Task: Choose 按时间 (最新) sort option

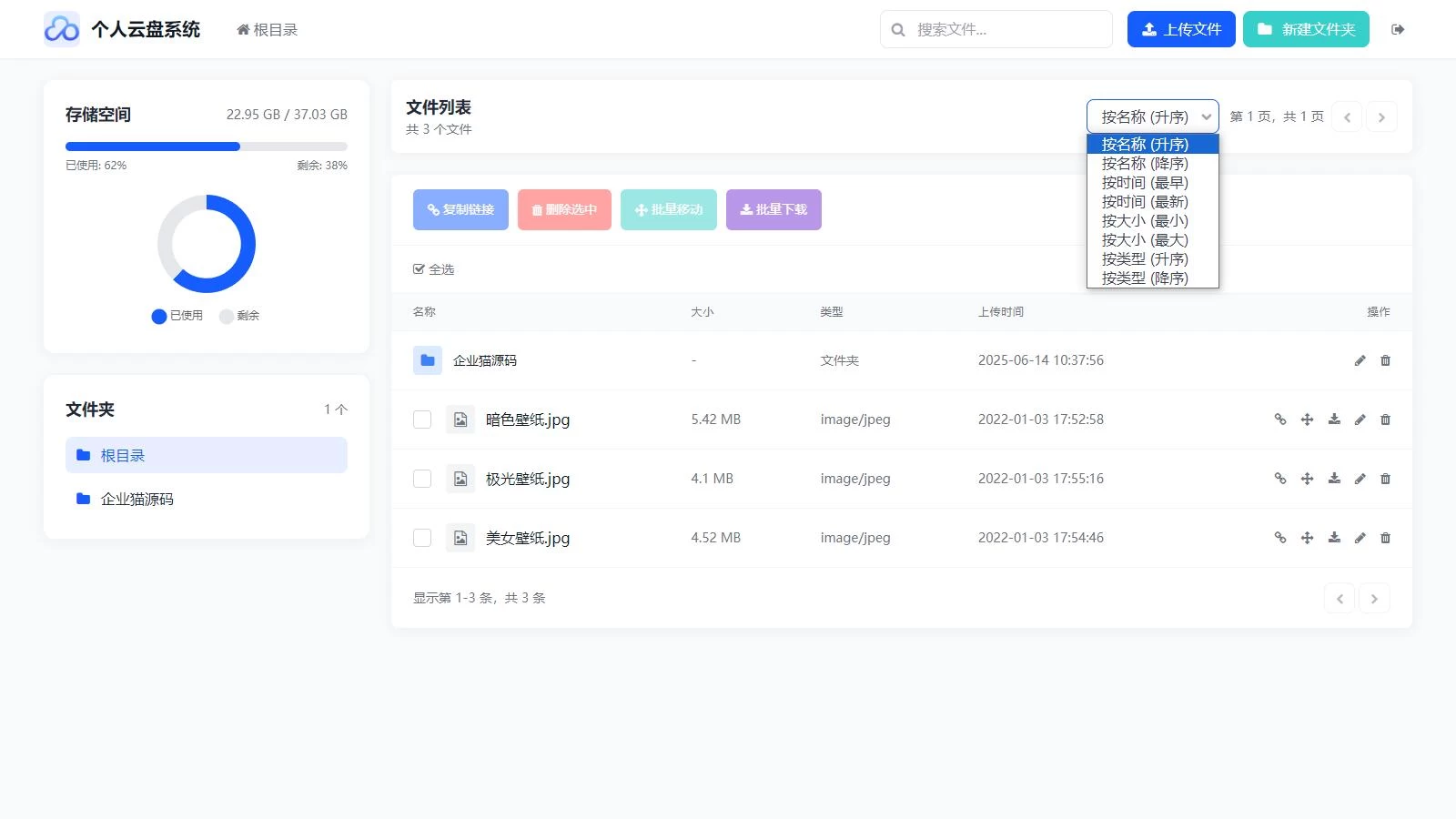Action: 1144,202
